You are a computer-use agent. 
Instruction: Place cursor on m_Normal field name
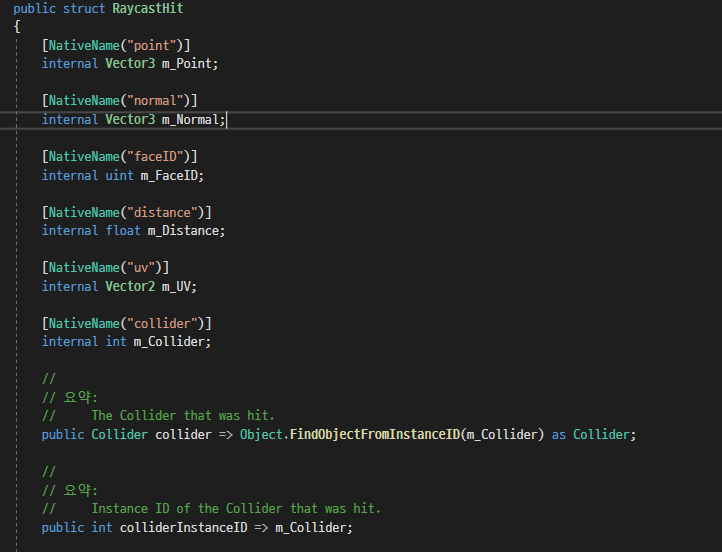[x=190, y=120]
